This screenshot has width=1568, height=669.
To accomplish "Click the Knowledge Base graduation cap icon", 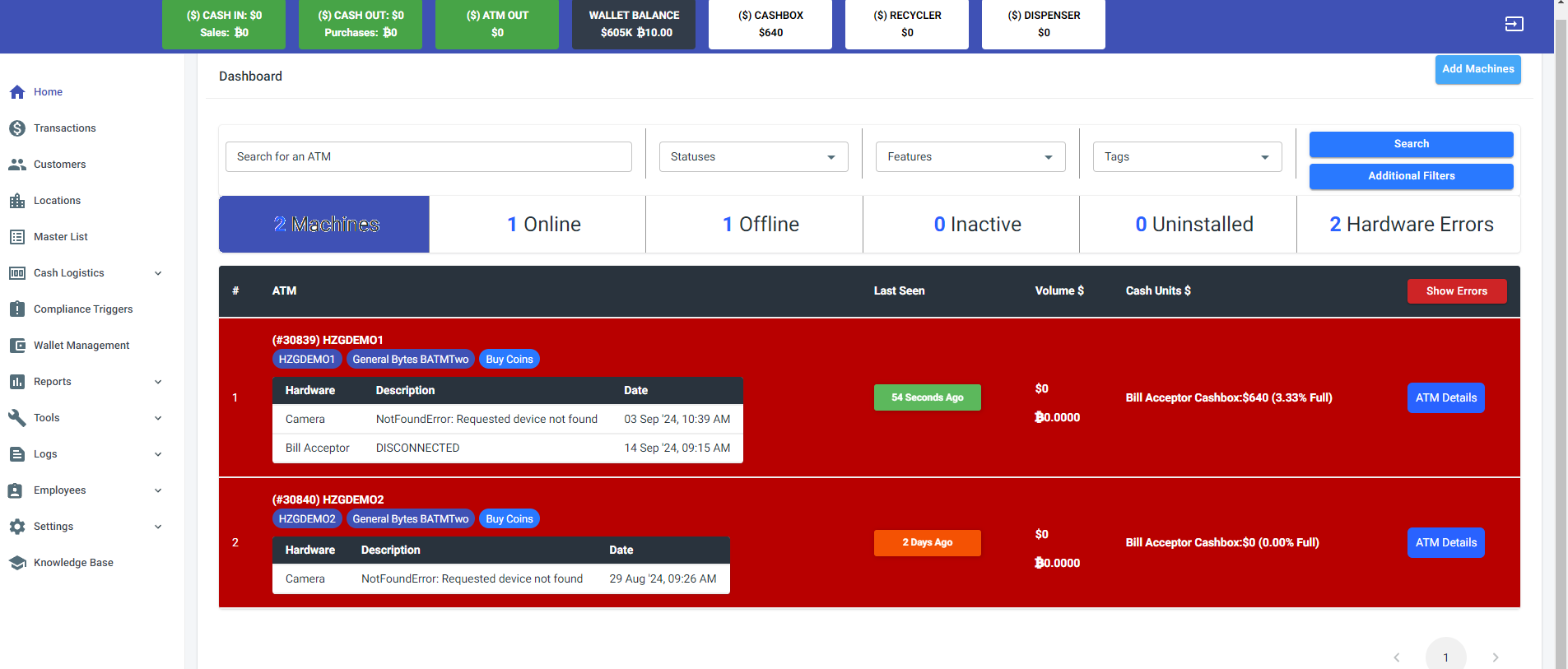I will pos(17,563).
